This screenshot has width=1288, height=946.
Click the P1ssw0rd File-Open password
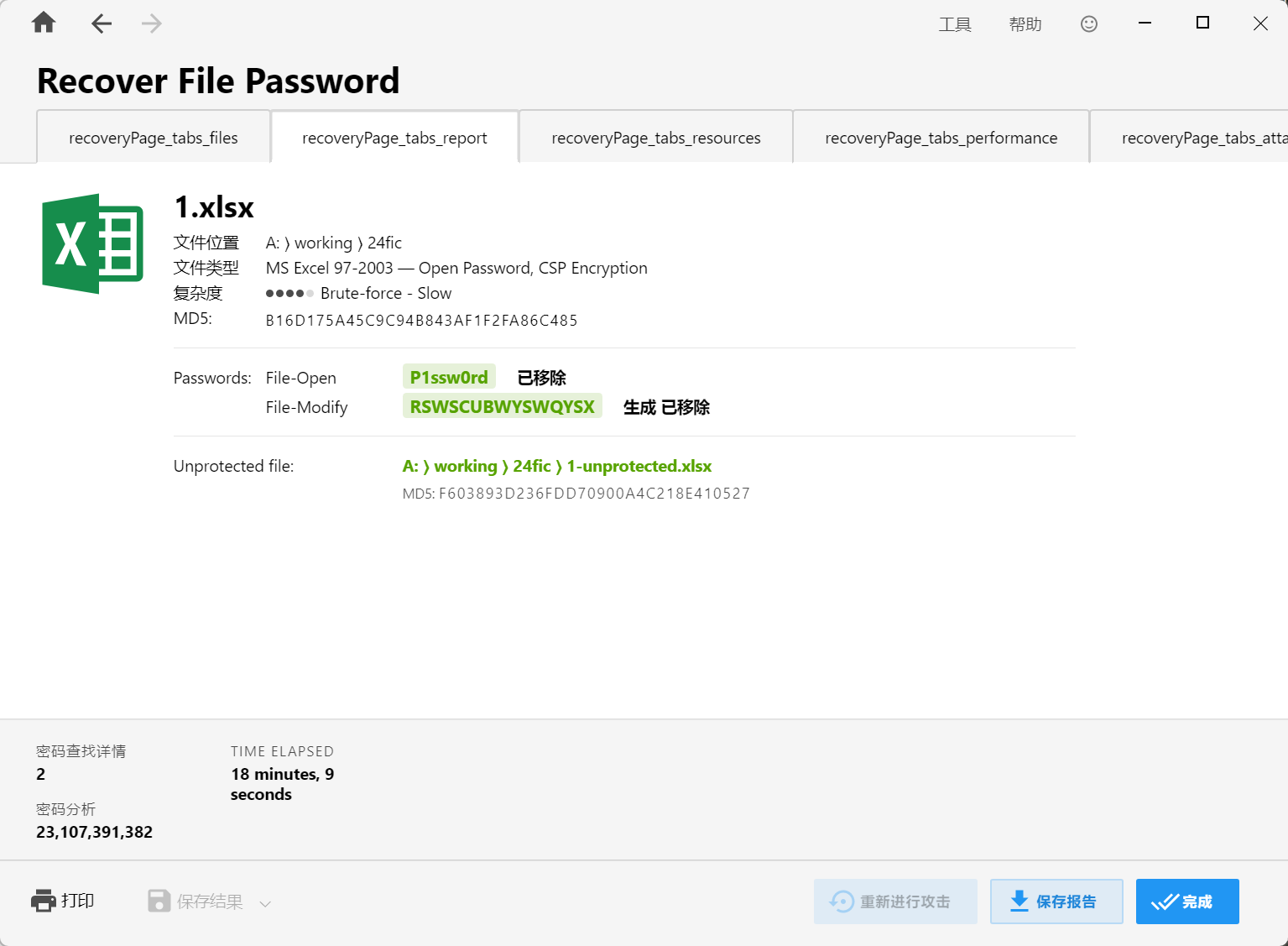tap(449, 378)
